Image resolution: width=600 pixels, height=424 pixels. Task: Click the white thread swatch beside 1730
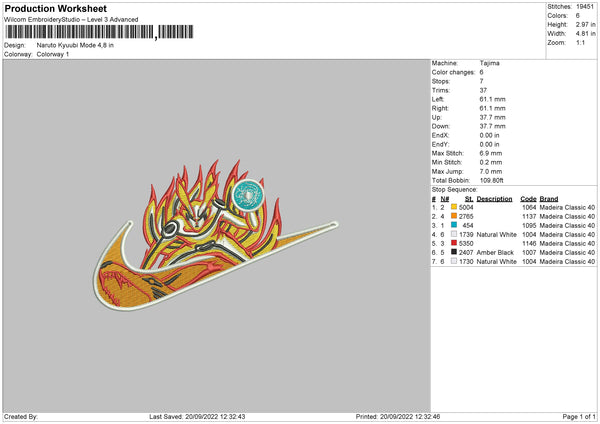(454, 261)
